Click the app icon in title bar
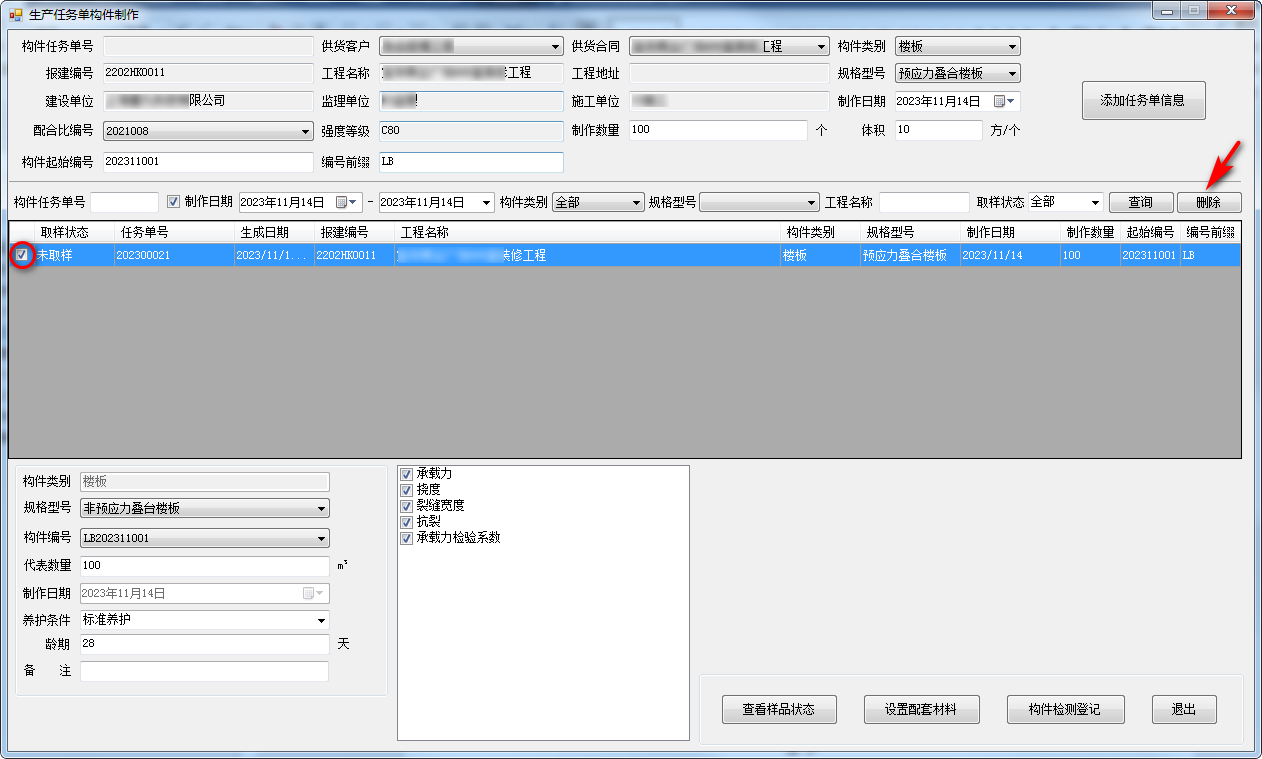This screenshot has height=759, width=1262. [16, 15]
